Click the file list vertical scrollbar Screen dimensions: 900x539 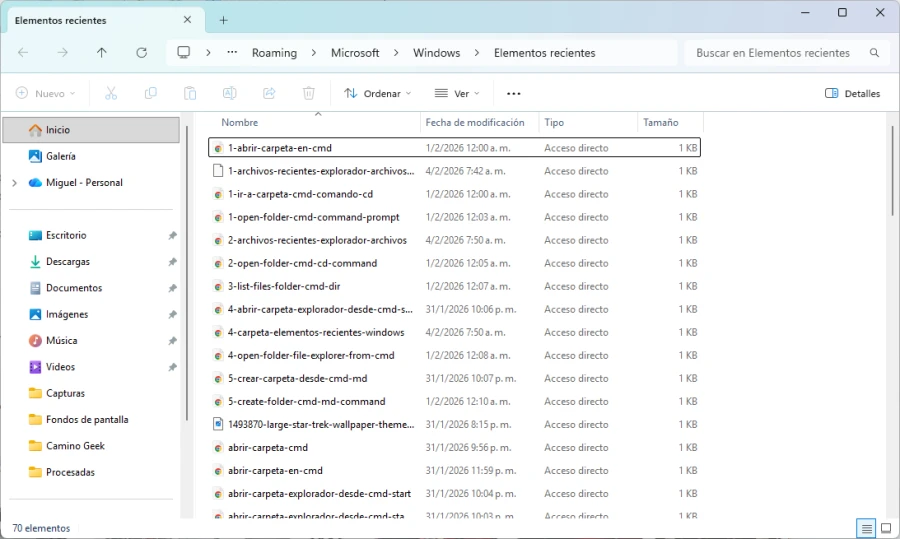pos(892,171)
